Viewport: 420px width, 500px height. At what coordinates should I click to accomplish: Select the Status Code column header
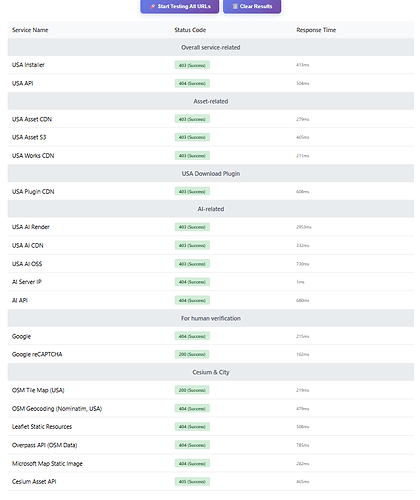(x=190, y=30)
